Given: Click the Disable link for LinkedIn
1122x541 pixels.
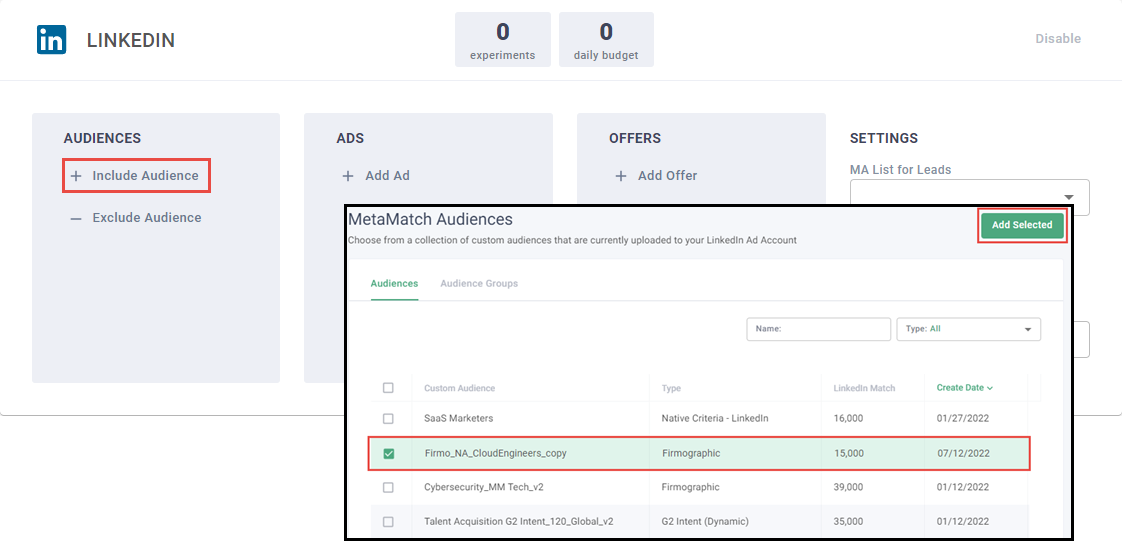Looking at the screenshot, I should click(x=1057, y=39).
